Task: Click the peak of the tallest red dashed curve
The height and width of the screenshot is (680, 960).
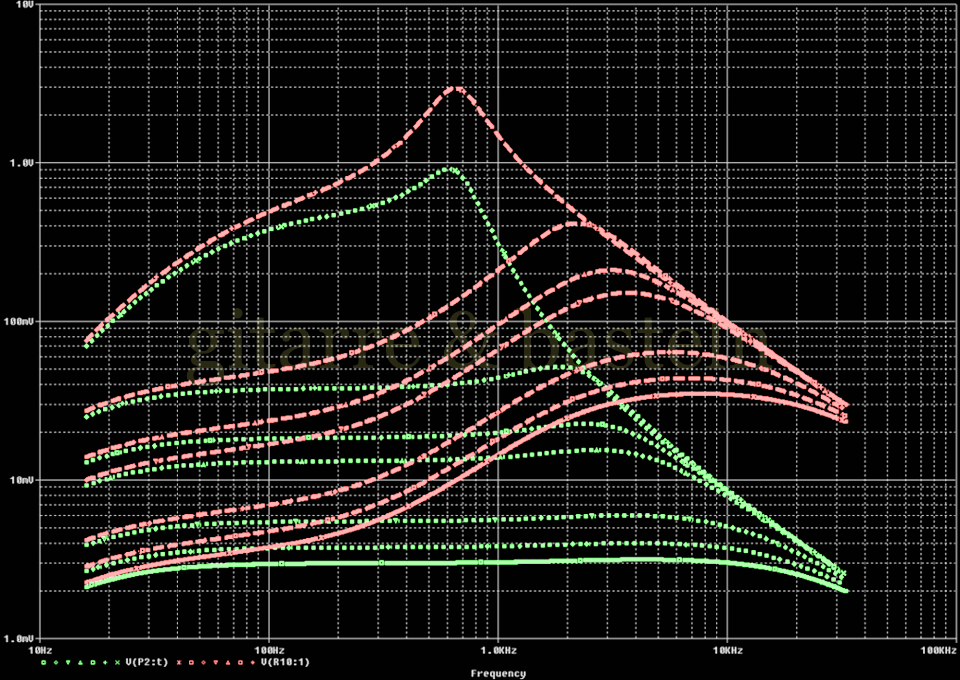Action: coord(456,88)
